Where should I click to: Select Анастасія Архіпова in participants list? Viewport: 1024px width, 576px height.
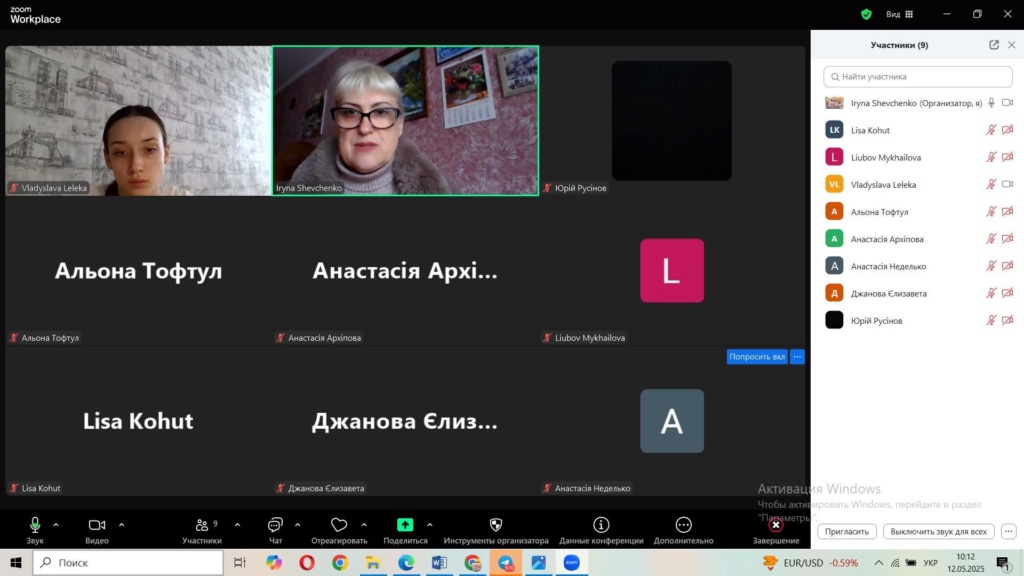918,239
